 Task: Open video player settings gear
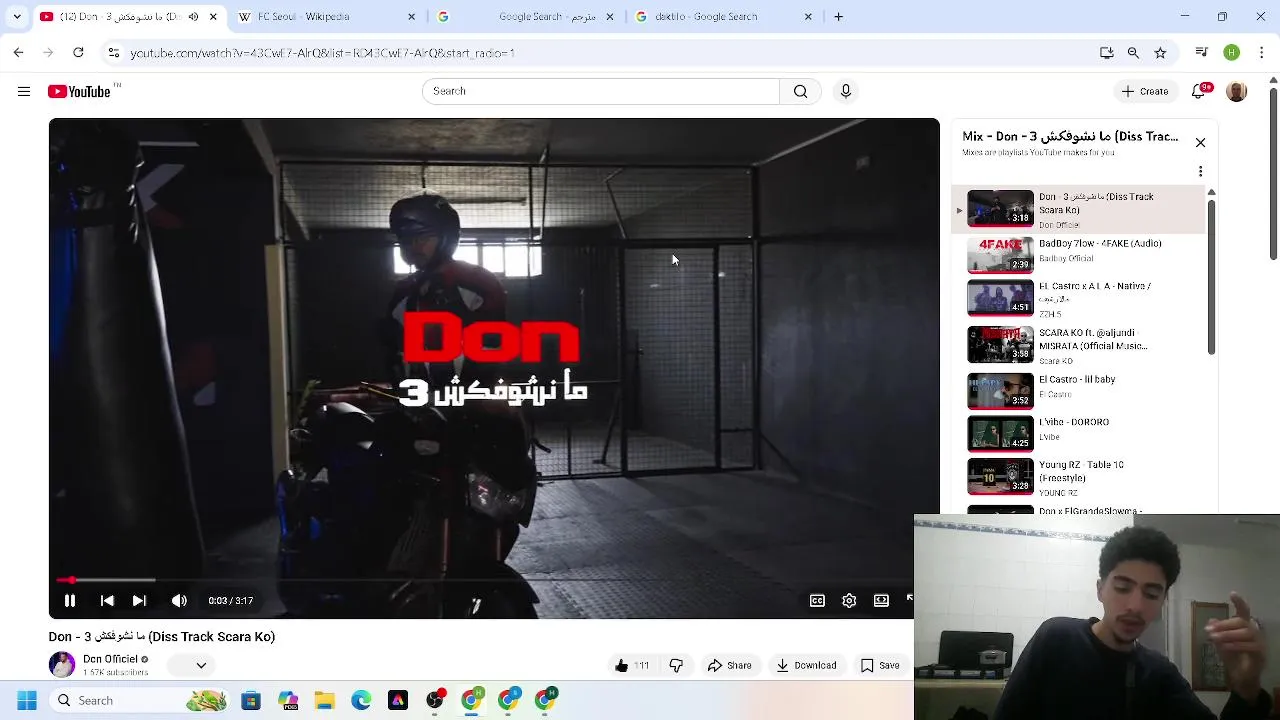point(849,601)
